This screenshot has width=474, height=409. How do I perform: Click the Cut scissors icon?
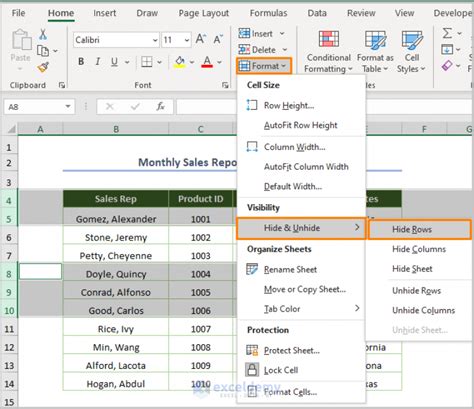pyautogui.click(x=43, y=34)
